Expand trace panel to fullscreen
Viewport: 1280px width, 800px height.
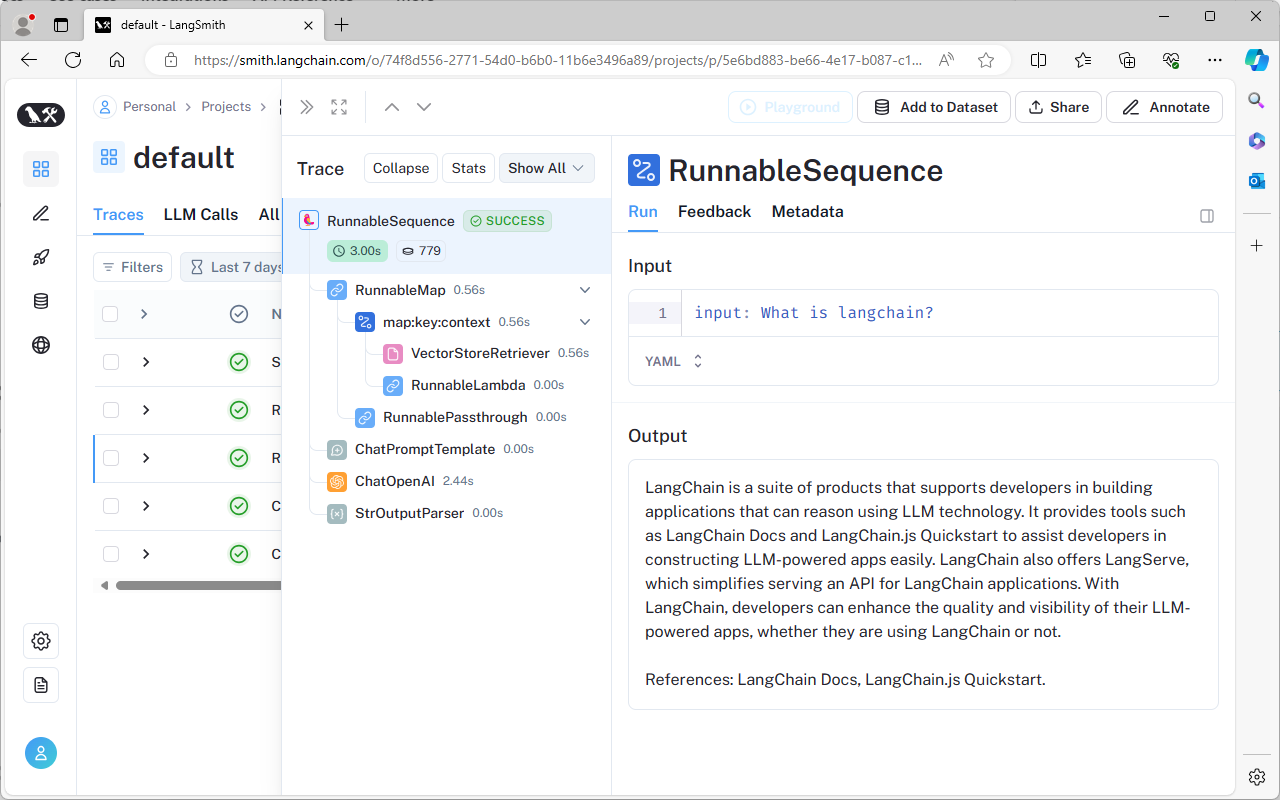pos(339,107)
